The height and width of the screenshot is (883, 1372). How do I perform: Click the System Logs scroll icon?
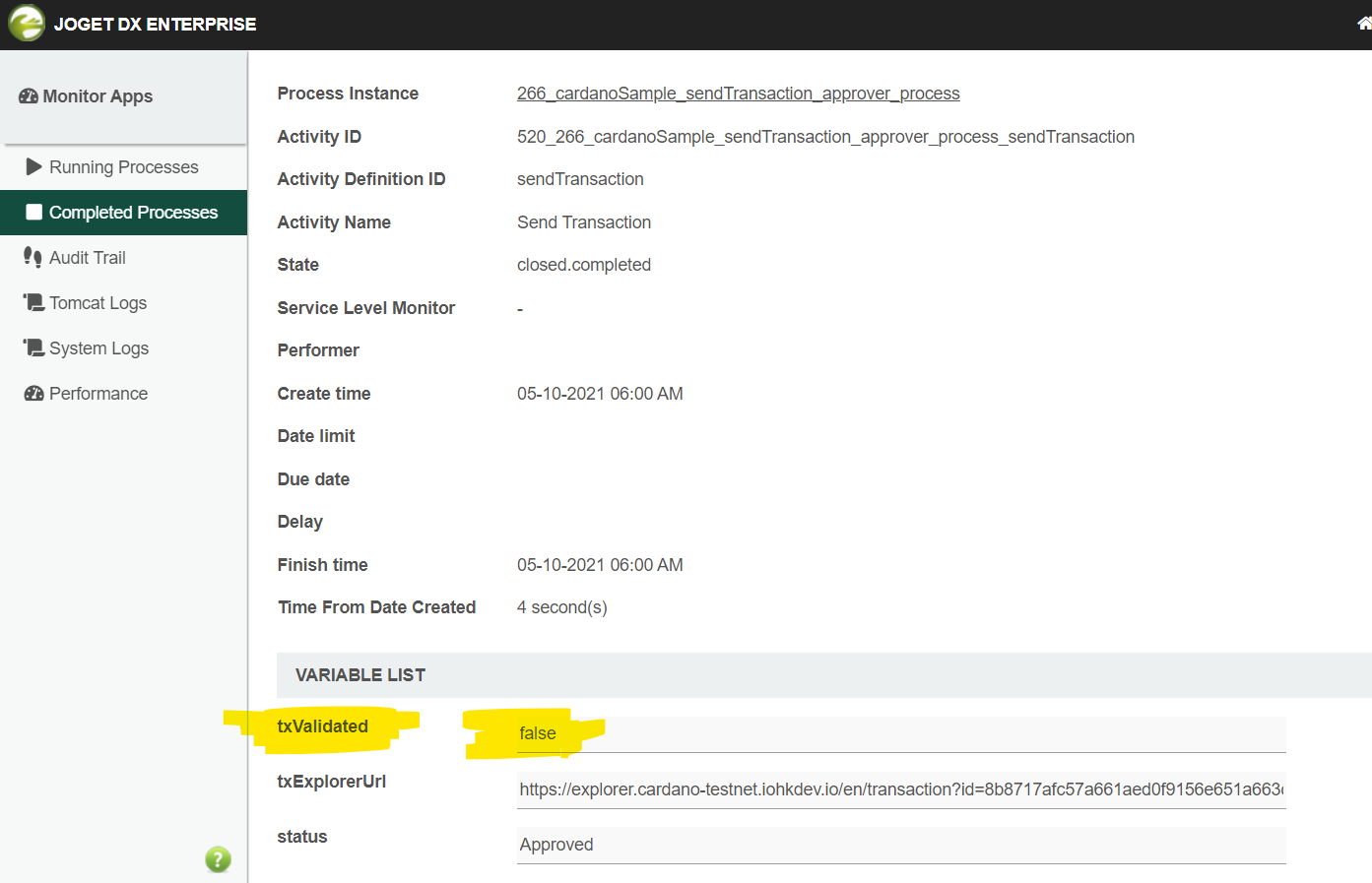point(33,347)
